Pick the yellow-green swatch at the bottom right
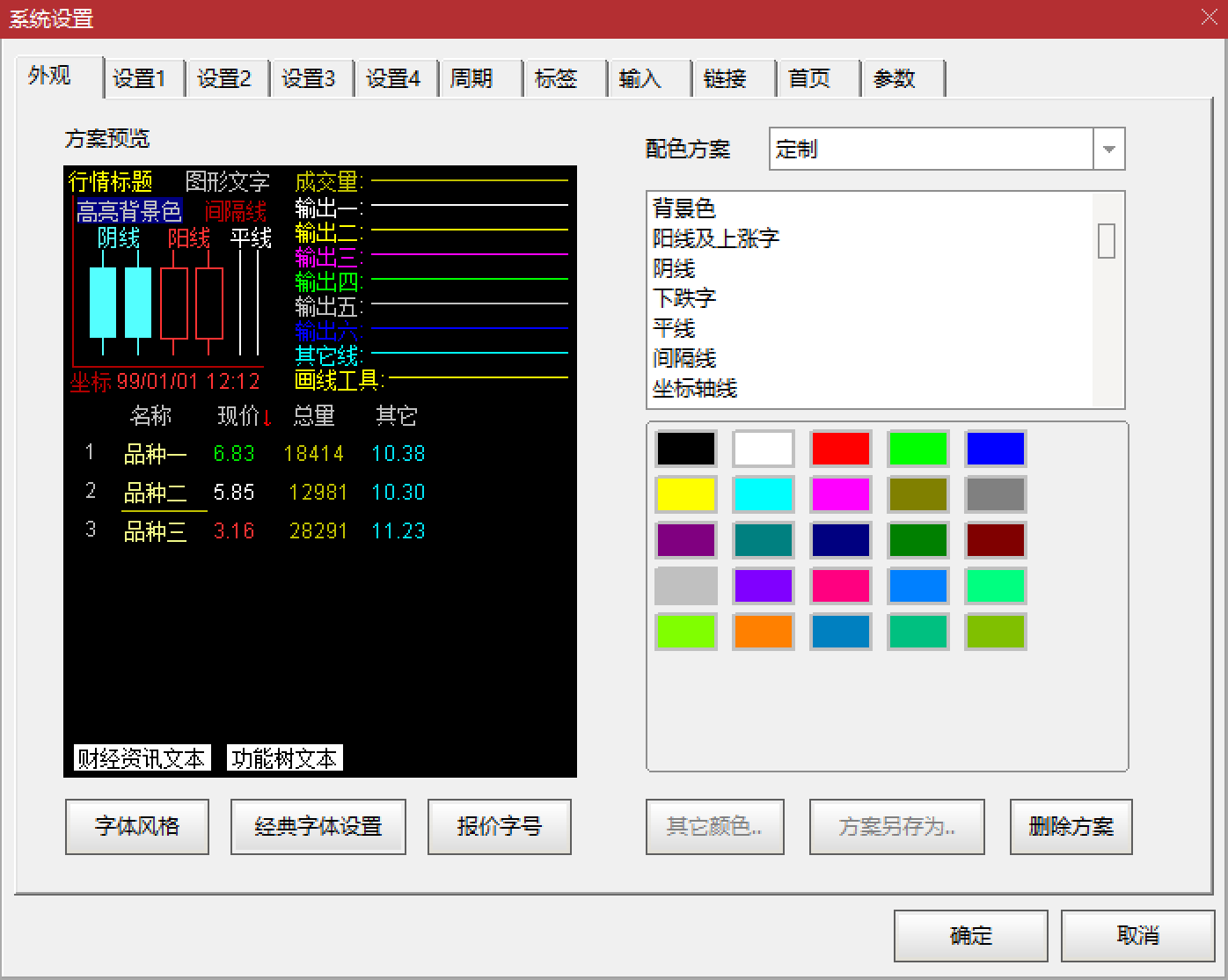 click(996, 632)
